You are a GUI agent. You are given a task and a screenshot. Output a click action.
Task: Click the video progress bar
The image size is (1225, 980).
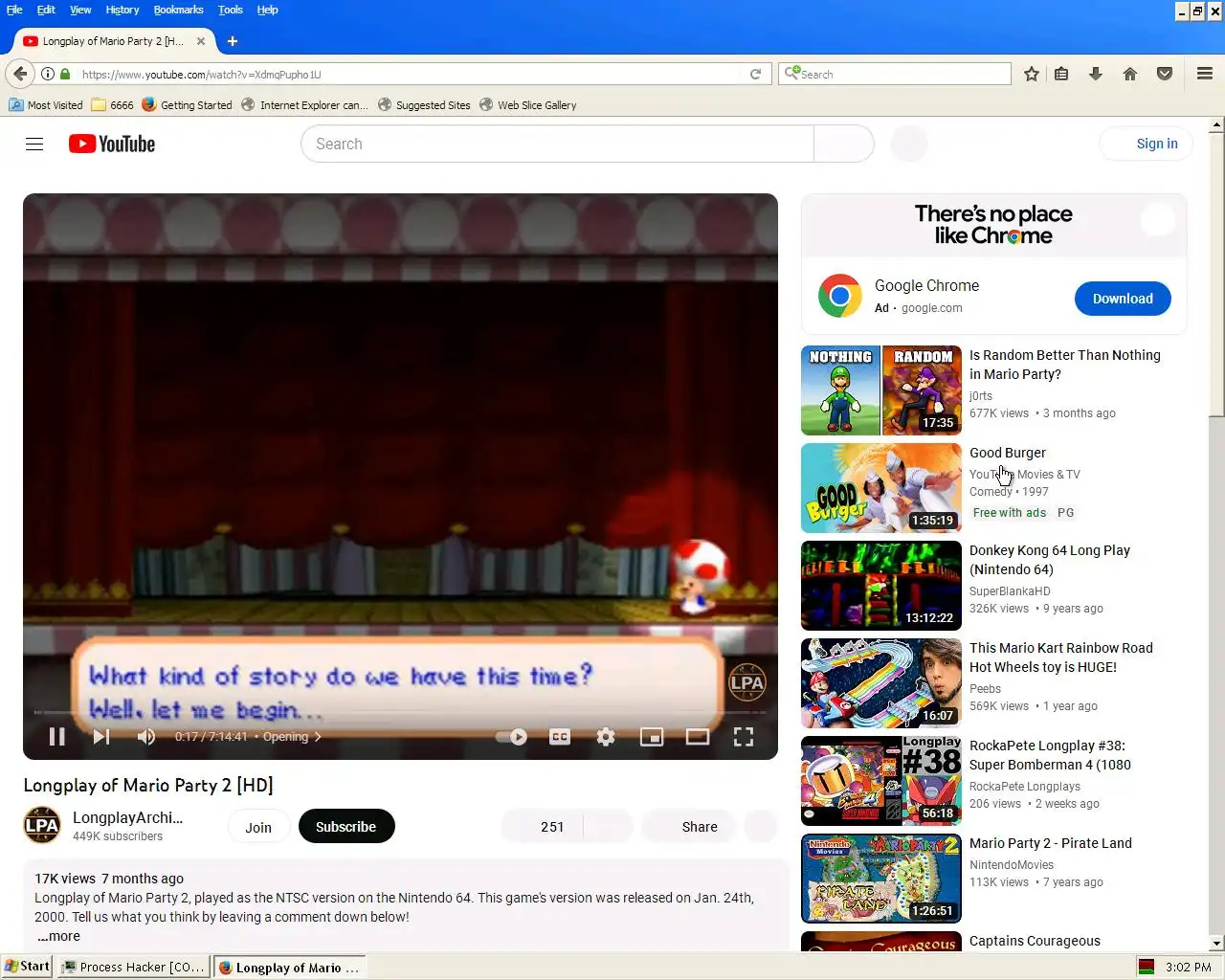click(400, 712)
